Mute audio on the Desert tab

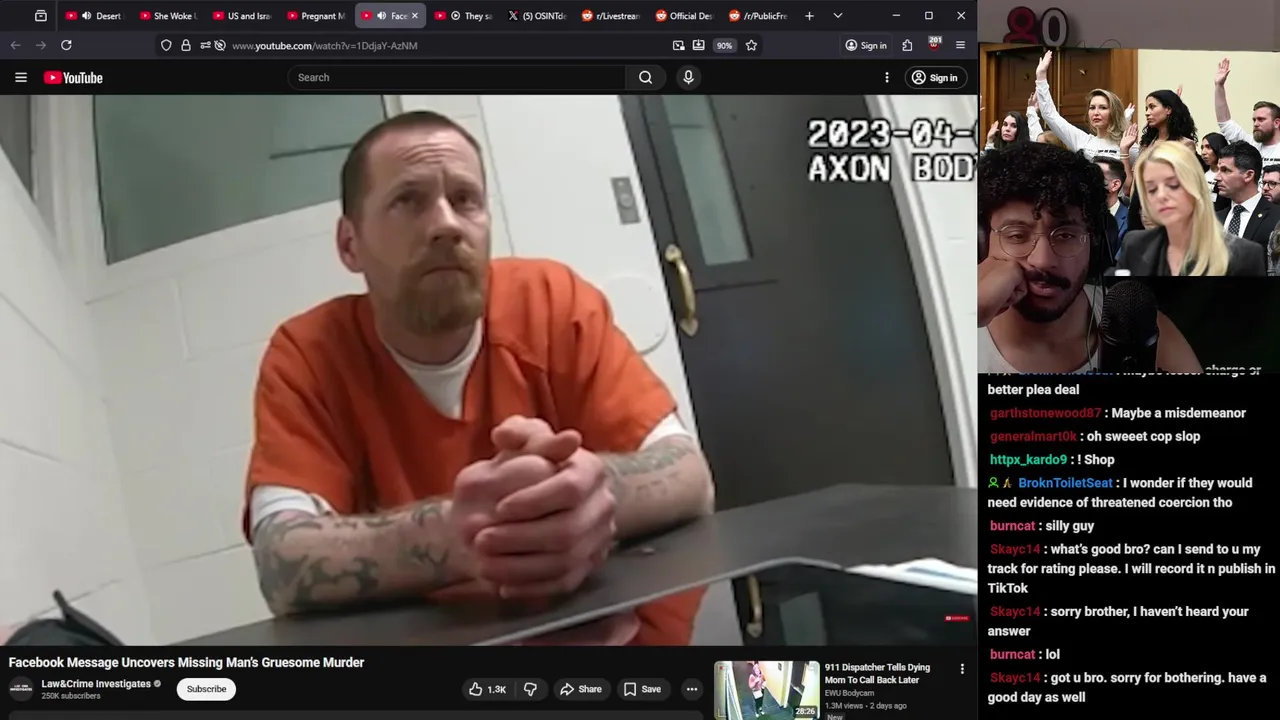coord(86,16)
